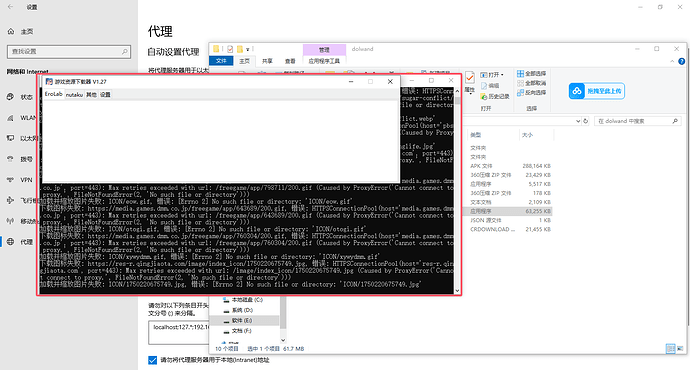Click 全部取消 deselect all button
Viewport: 690px width, 370px height.
532,83
